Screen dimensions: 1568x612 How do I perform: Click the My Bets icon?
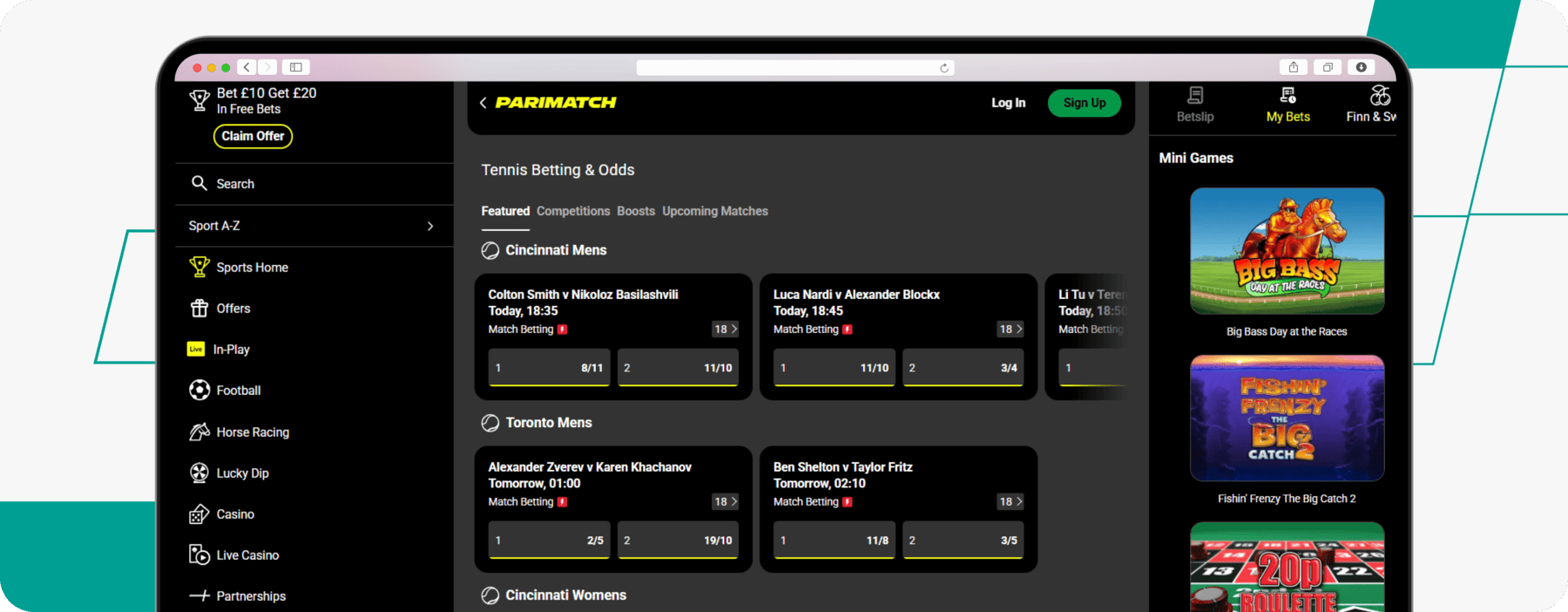(1288, 95)
